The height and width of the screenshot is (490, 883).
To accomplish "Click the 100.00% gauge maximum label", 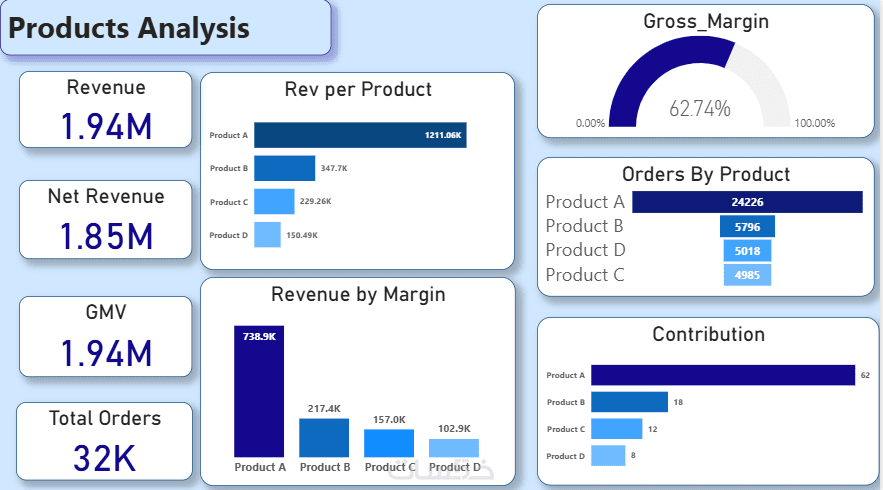I will click(x=815, y=123).
